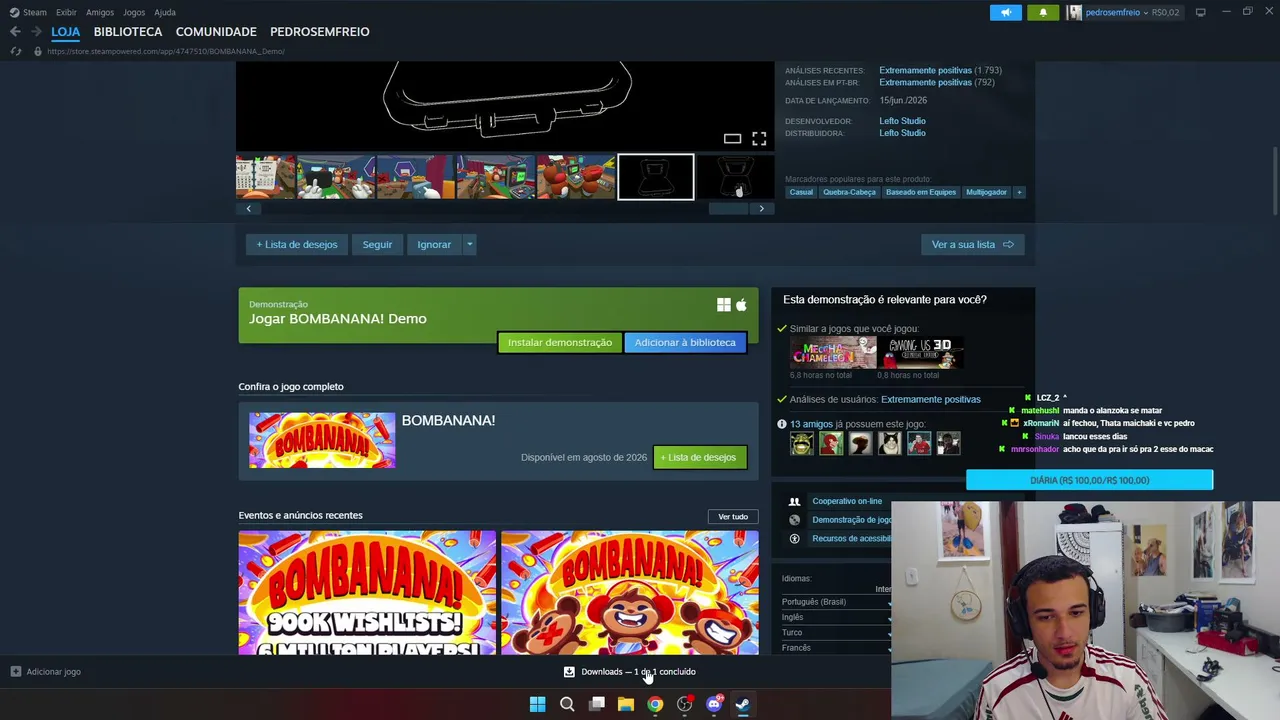Expand the Ignorar options dropdown arrow

[469, 244]
